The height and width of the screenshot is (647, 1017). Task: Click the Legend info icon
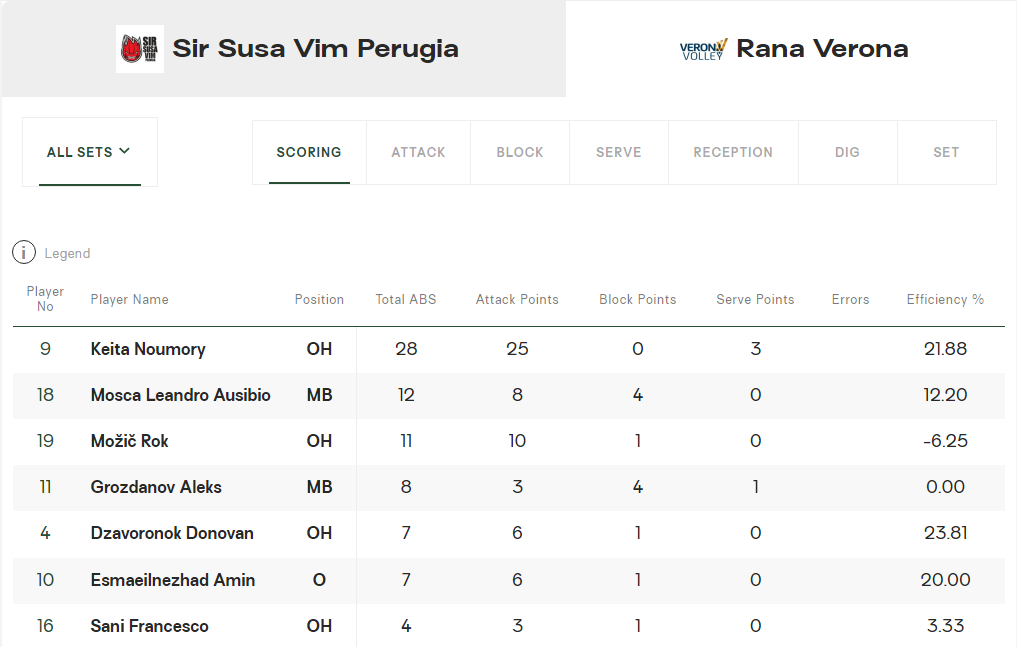tap(24, 253)
